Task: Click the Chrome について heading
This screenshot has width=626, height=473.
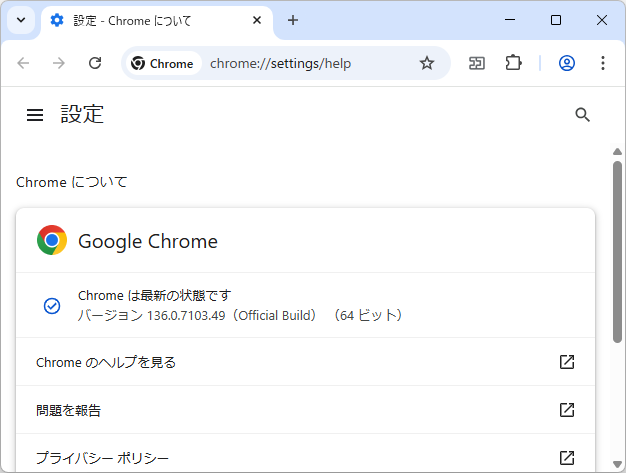Action: [71, 182]
